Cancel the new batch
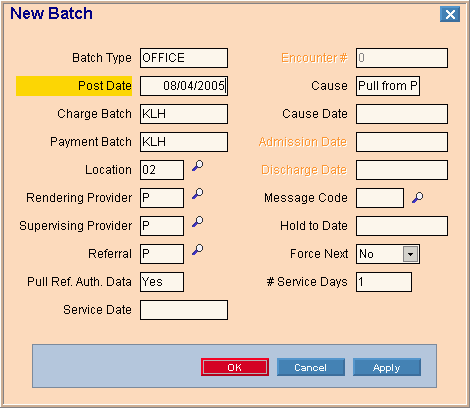 tap(311, 367)
